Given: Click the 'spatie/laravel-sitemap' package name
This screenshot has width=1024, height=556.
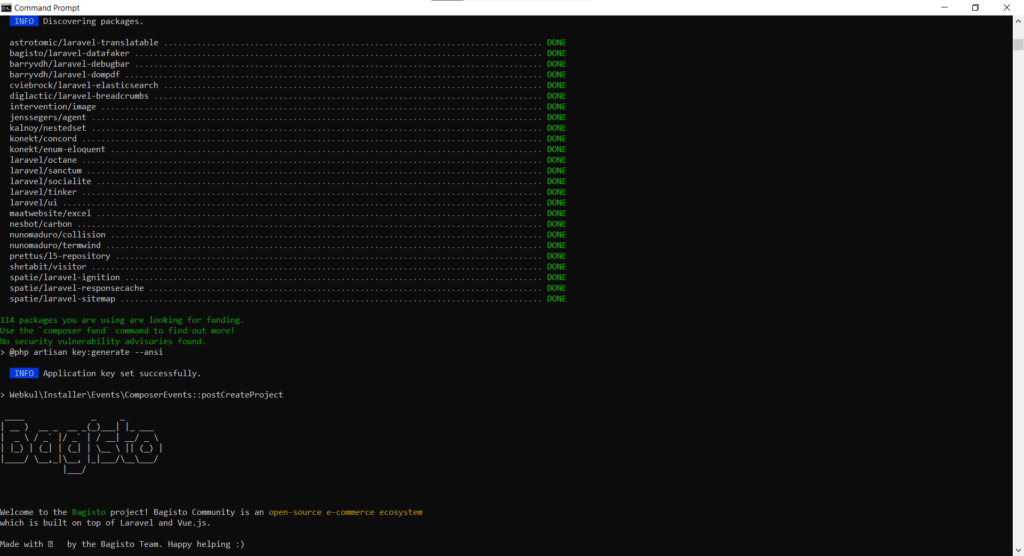Looking at the screenshot, I should tap(62, 299).
